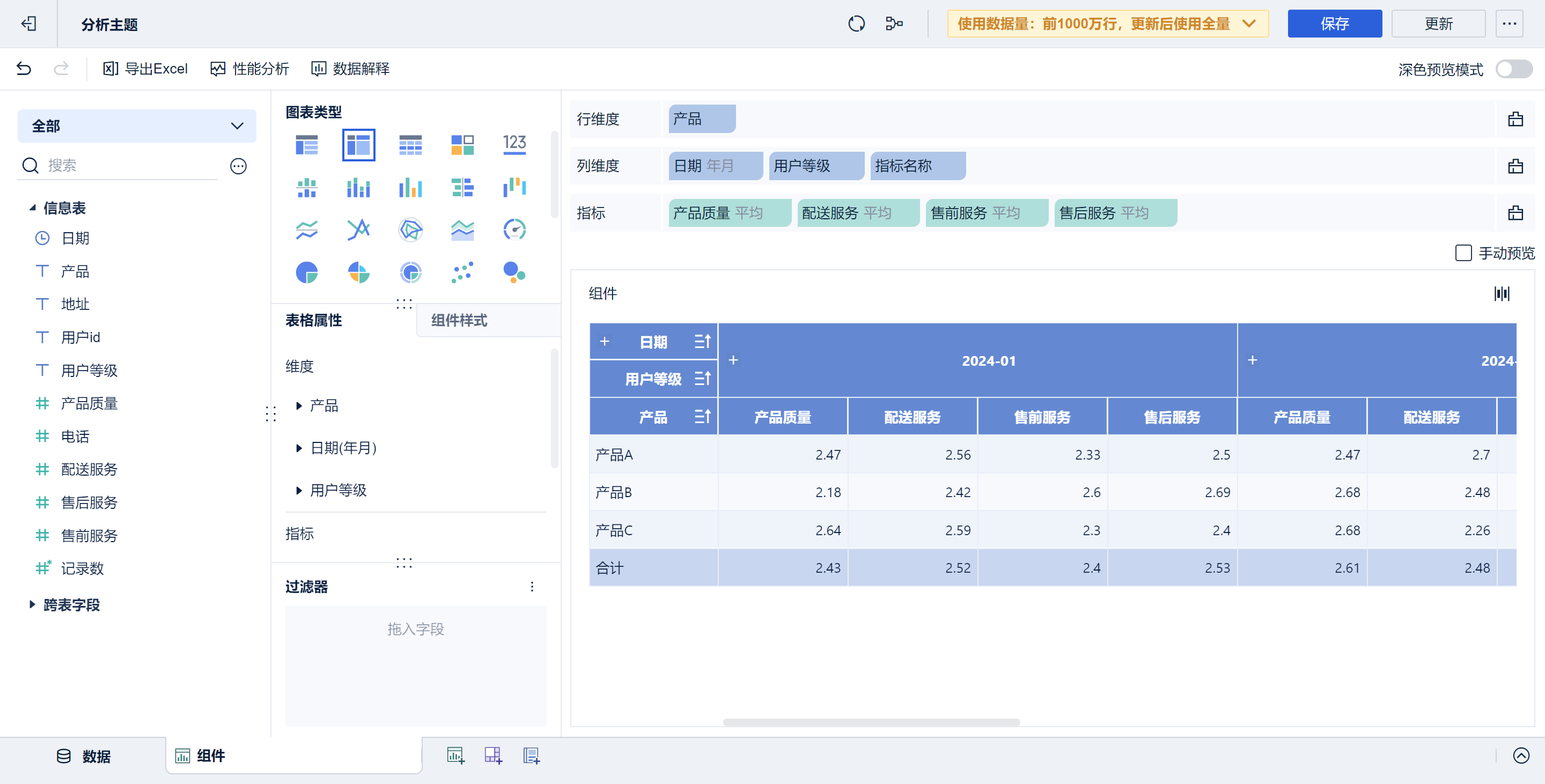Choose the gauge dashboard chart icon
Screen dimensions: 1545x784
514,230
